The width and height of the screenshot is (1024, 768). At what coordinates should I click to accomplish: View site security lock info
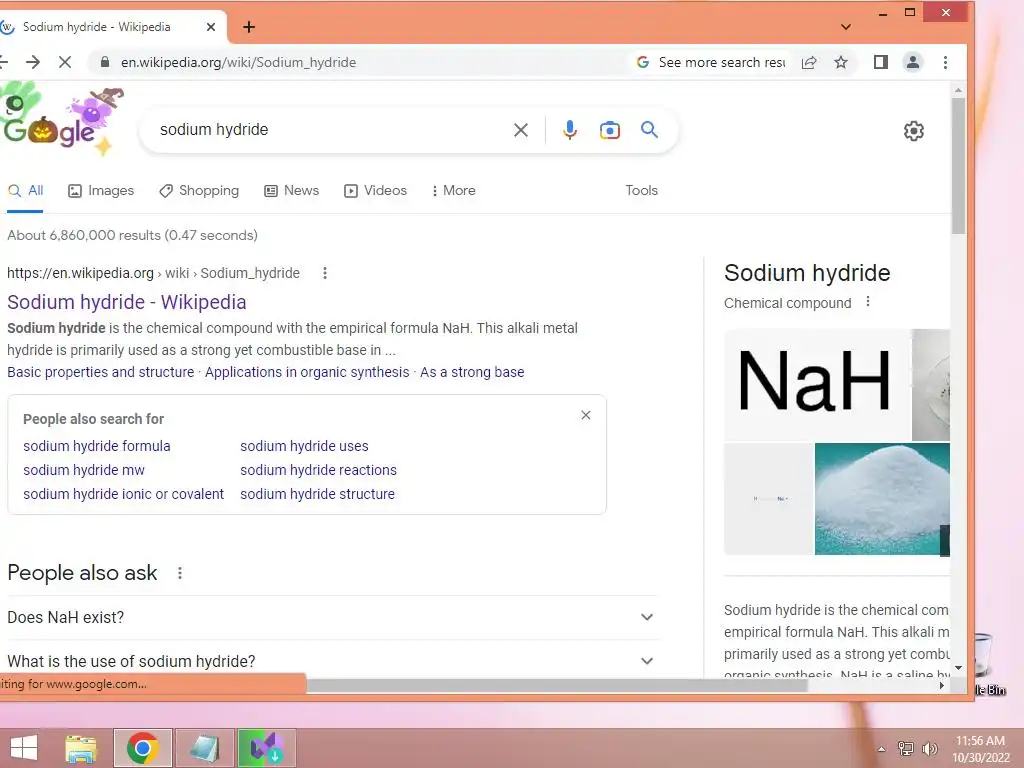click(x=104, y=62)
